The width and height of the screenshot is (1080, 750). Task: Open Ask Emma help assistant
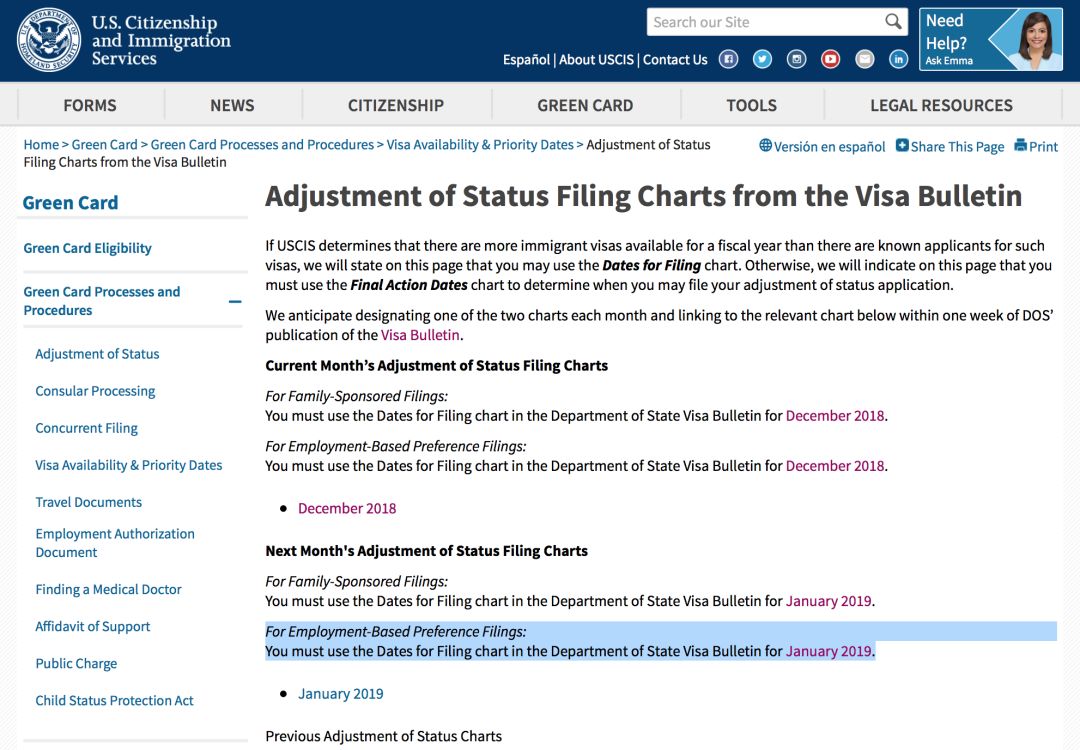point(991,40)
